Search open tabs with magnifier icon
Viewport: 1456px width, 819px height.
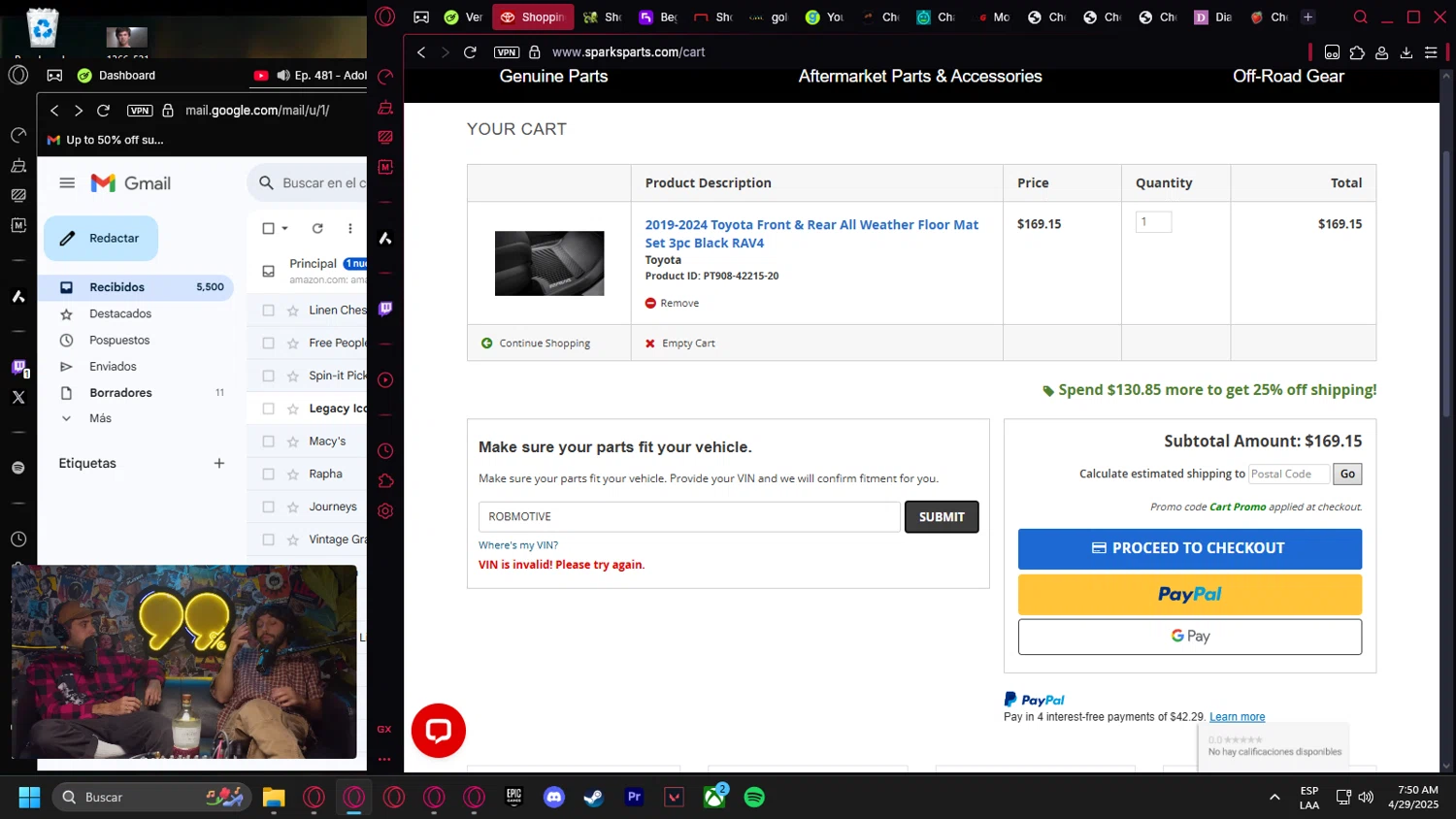(x=1361, y=16)
